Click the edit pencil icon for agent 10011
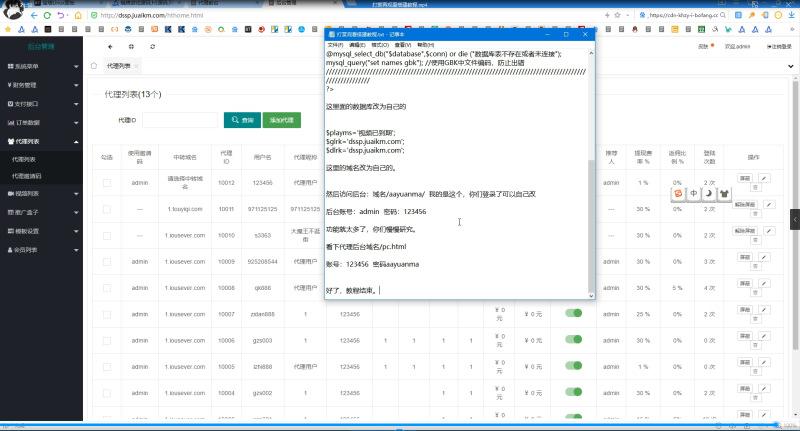 coord(769,205)
